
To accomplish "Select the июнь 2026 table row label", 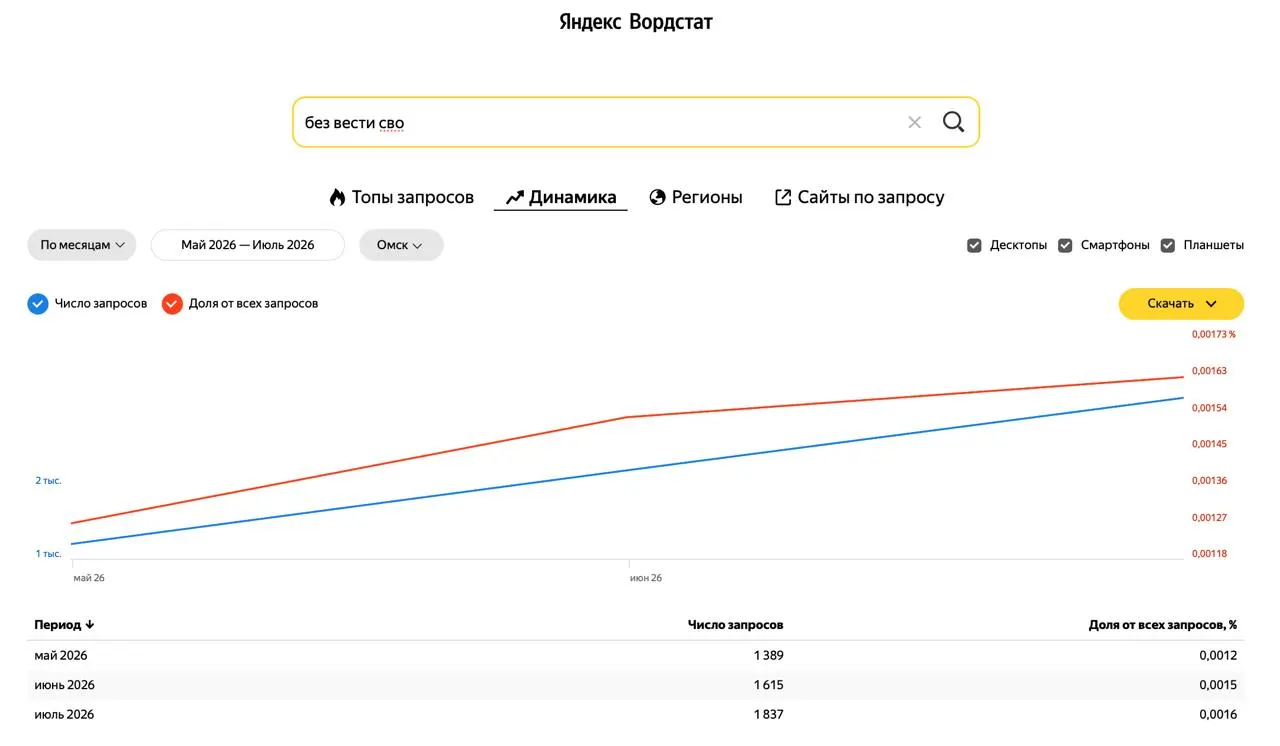I will click(64, 685).
